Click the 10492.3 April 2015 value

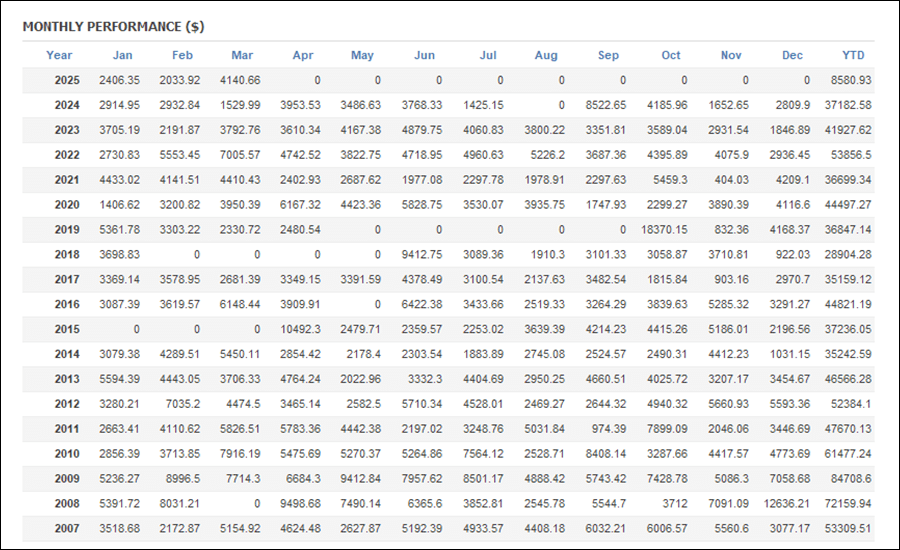[x=300, y=329]
